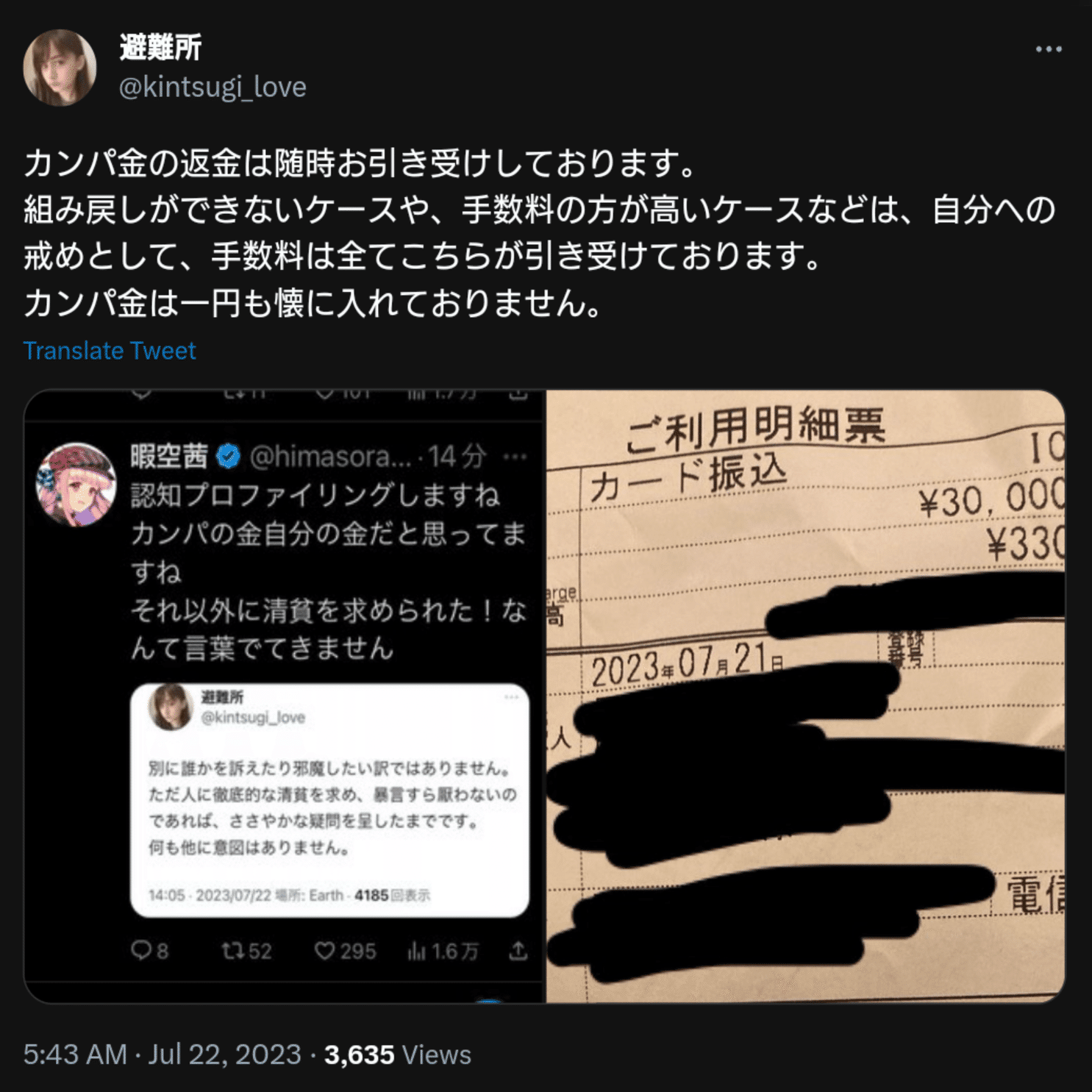1092x1092 pixels.
Task: Open the left screenshot image of 暇空茜 tweet
Action: pos(285,696)
